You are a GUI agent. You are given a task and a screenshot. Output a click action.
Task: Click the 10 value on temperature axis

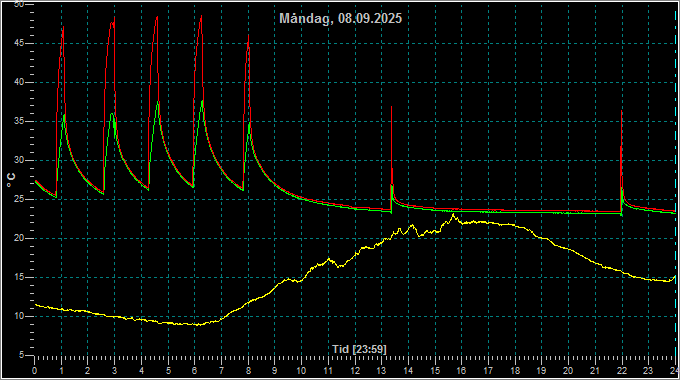(x=19, y=316)
